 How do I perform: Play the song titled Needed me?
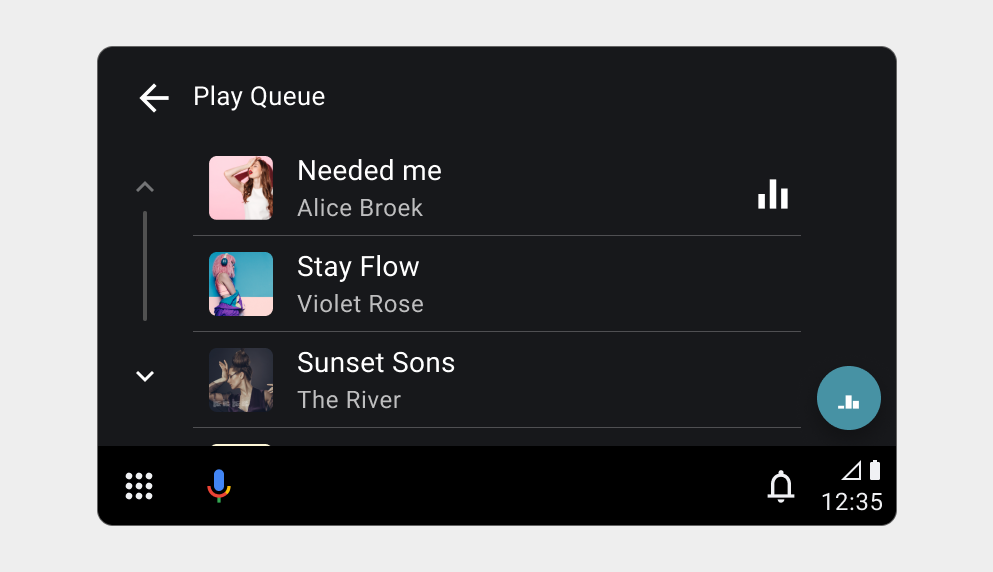pyautogui.click(x=369, y=171)
